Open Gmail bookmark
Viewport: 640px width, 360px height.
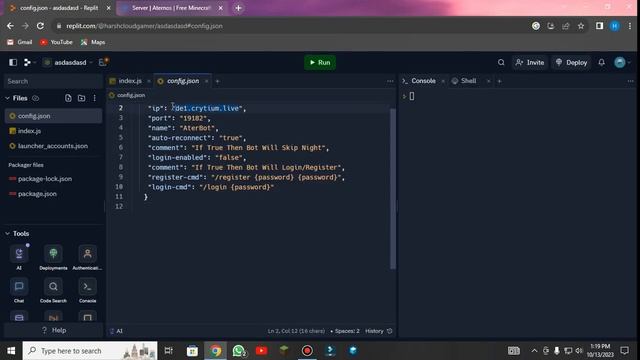coord(19,42)
